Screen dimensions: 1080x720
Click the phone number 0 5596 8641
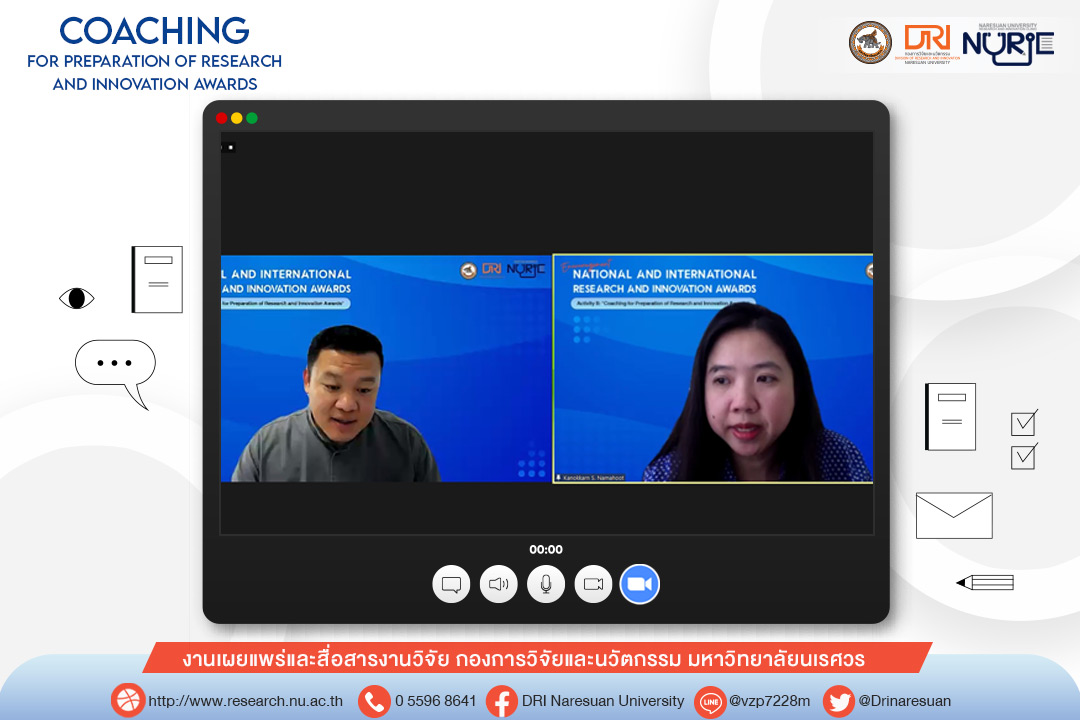435,701
